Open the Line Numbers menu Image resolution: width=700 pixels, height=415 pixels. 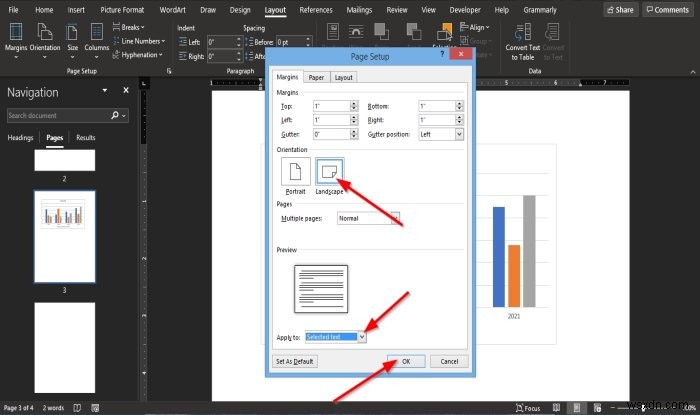click(139, 41)
